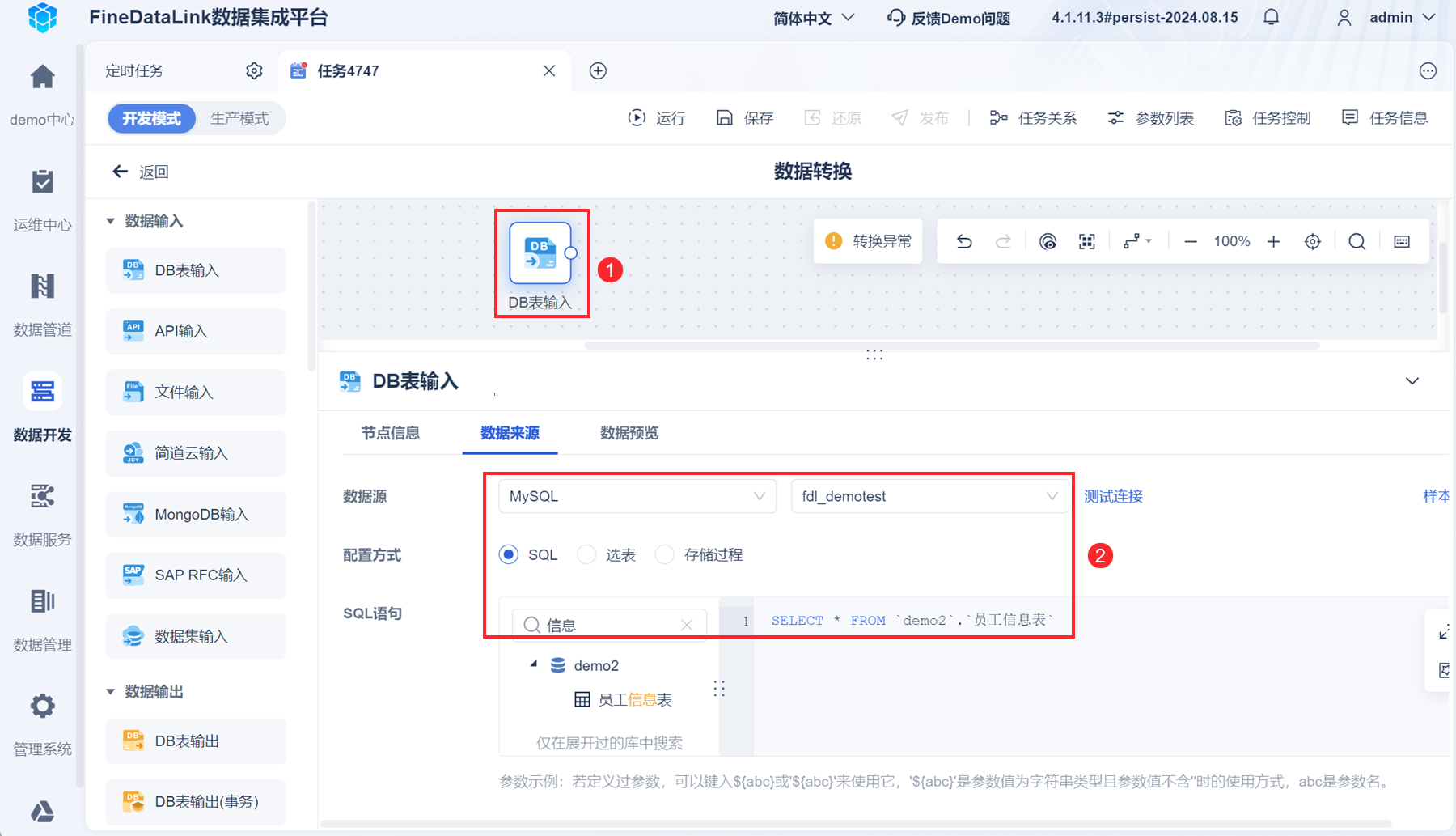Open the fdl_demotest connection dropdown
Viewport: 1456px width, 836px height.
pos(929,496)
